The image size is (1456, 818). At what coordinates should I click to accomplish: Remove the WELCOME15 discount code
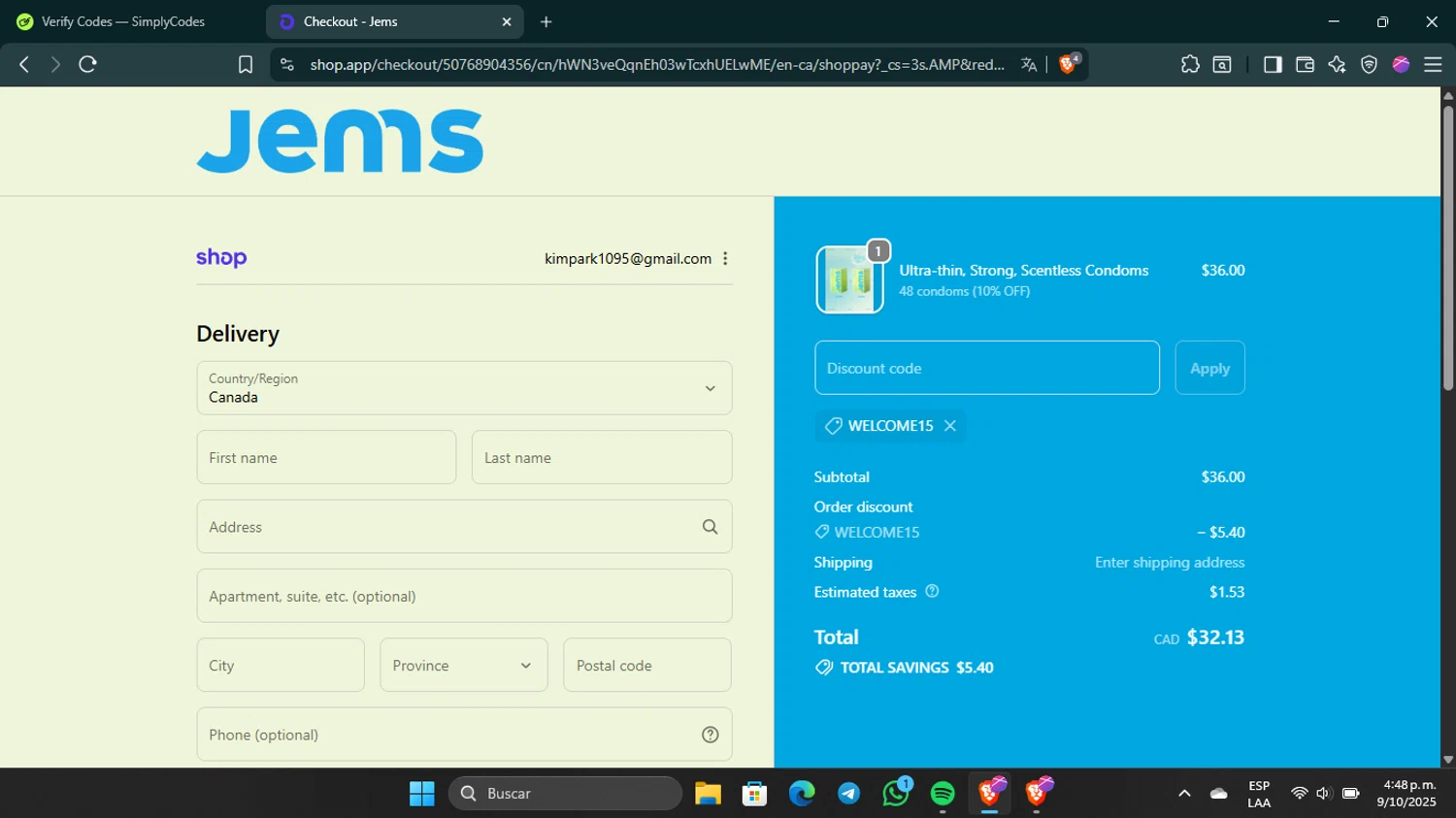point(950,426)
